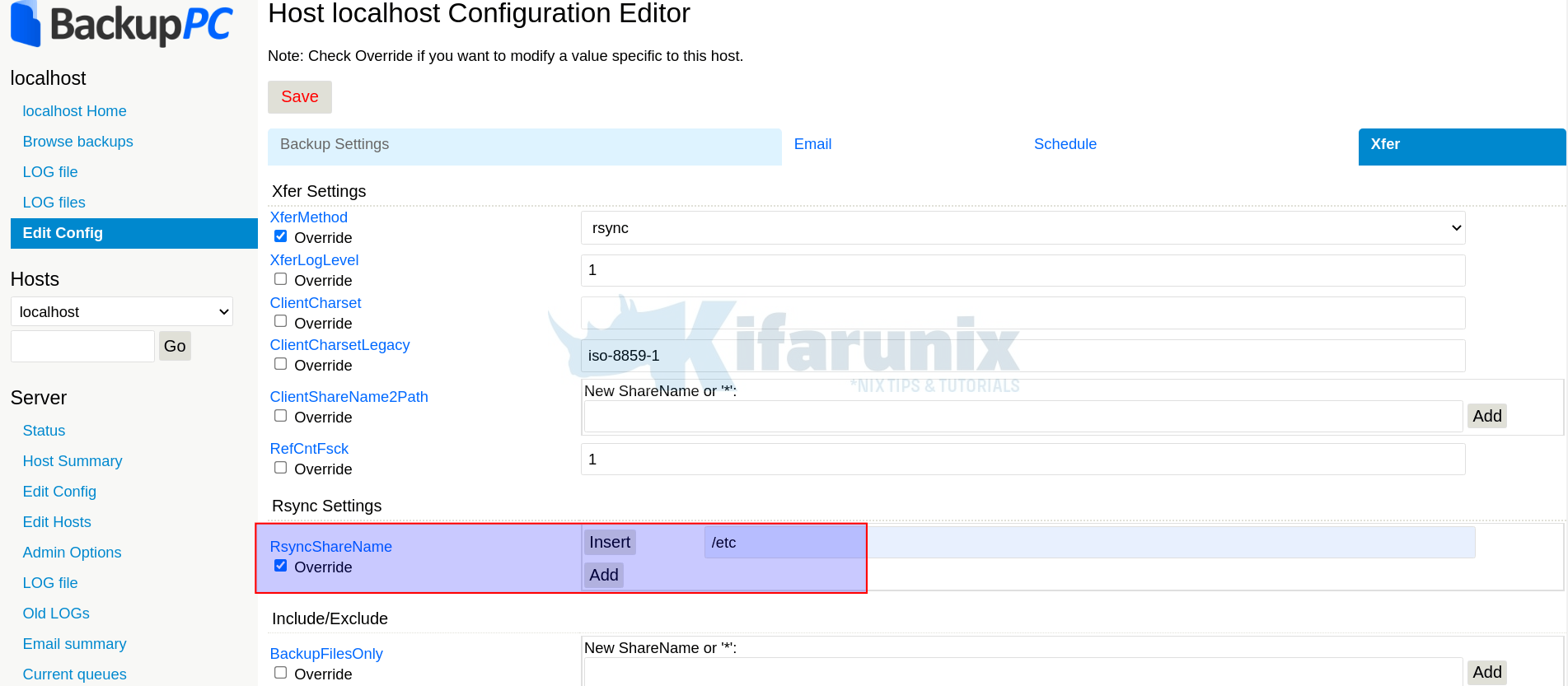This screenshot has height=686, width=1568.
Task: Click the XferLogLevel value field
Action: 1023,271
